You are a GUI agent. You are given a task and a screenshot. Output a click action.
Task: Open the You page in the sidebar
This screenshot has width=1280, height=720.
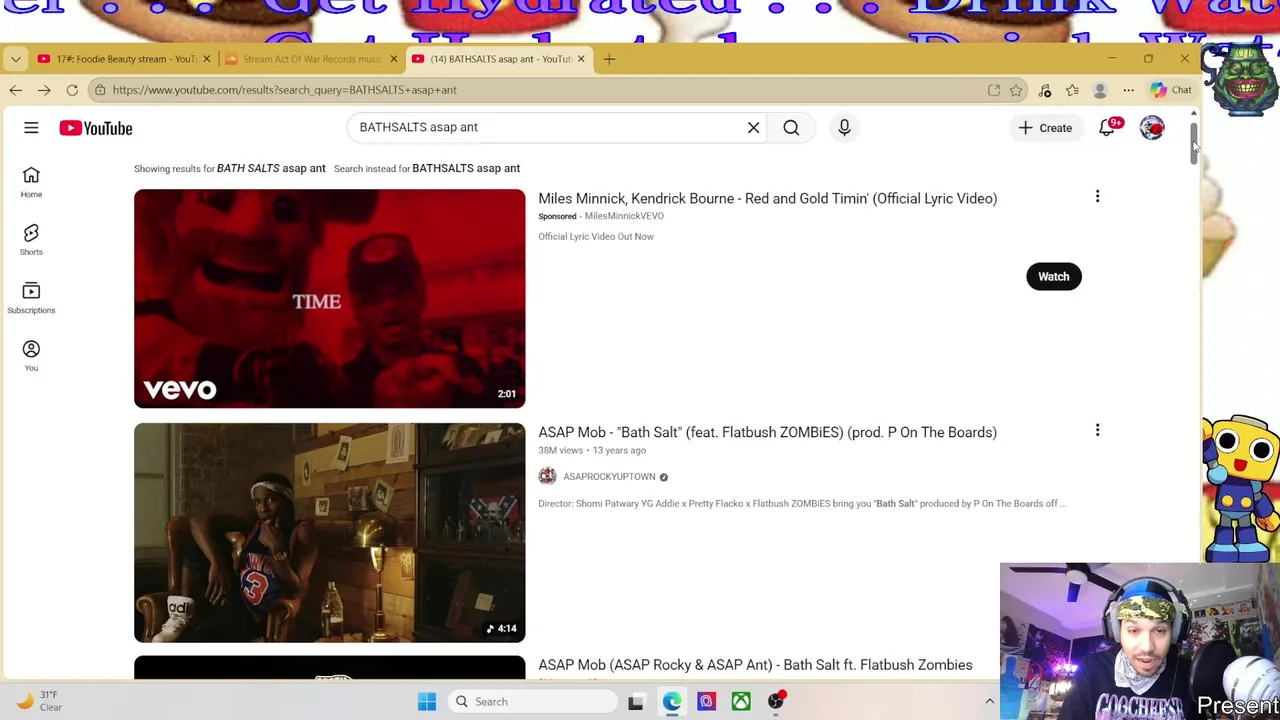(31, 356)
